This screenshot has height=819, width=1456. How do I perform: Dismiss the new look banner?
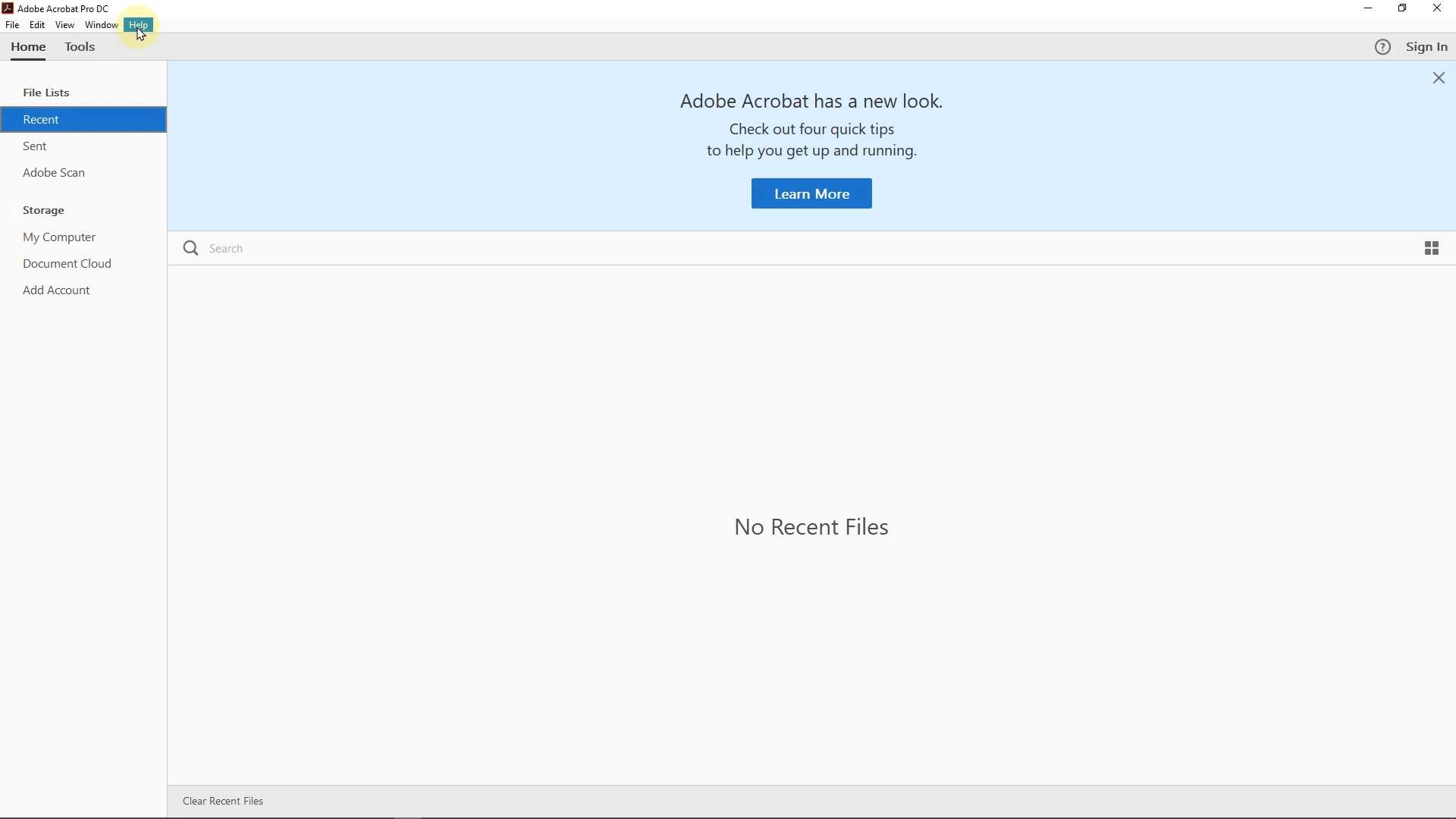[1439, 79]
